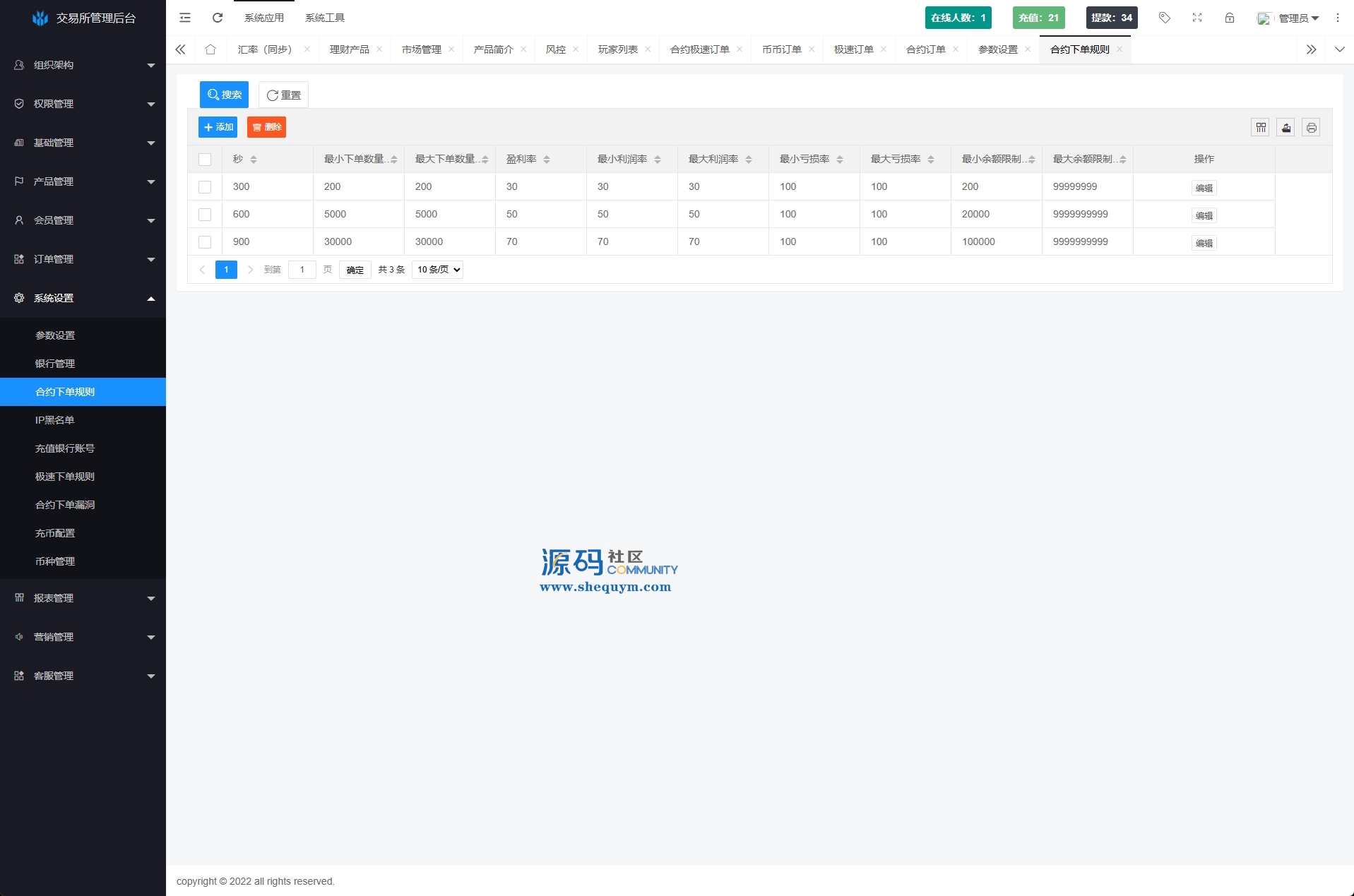
Task: Click 编辑 for the 600 seconds row
Action: click(x=1204, y=215)
